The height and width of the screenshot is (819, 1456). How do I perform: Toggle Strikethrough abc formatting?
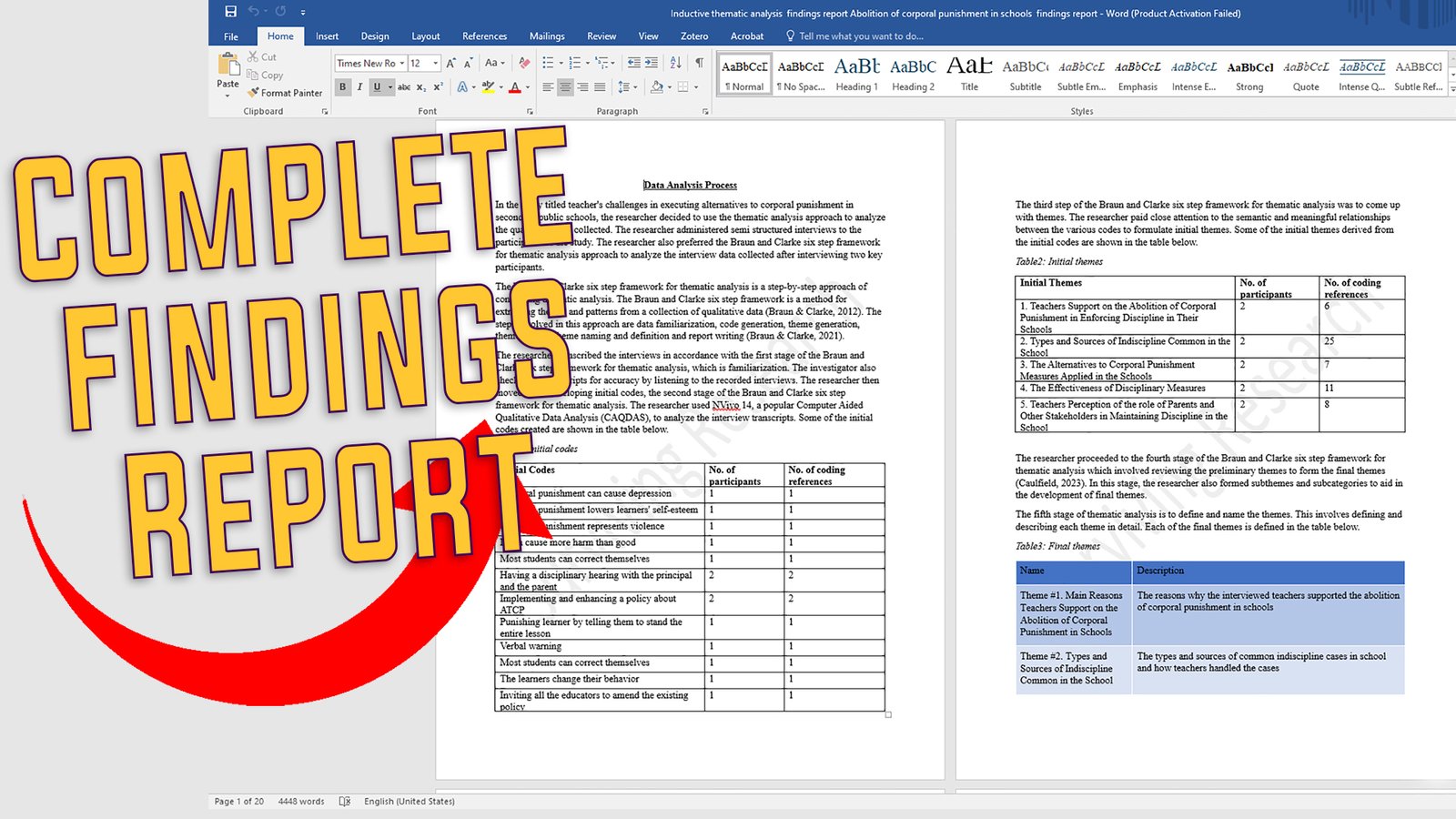click(x=404, y=87)
